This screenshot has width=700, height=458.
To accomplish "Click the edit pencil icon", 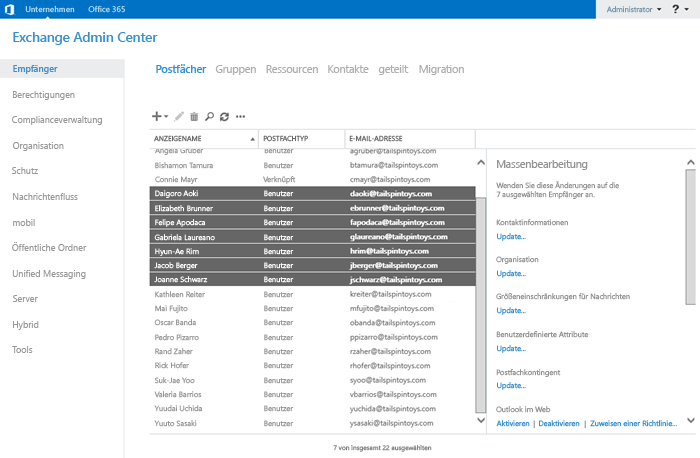I will 180,116.
